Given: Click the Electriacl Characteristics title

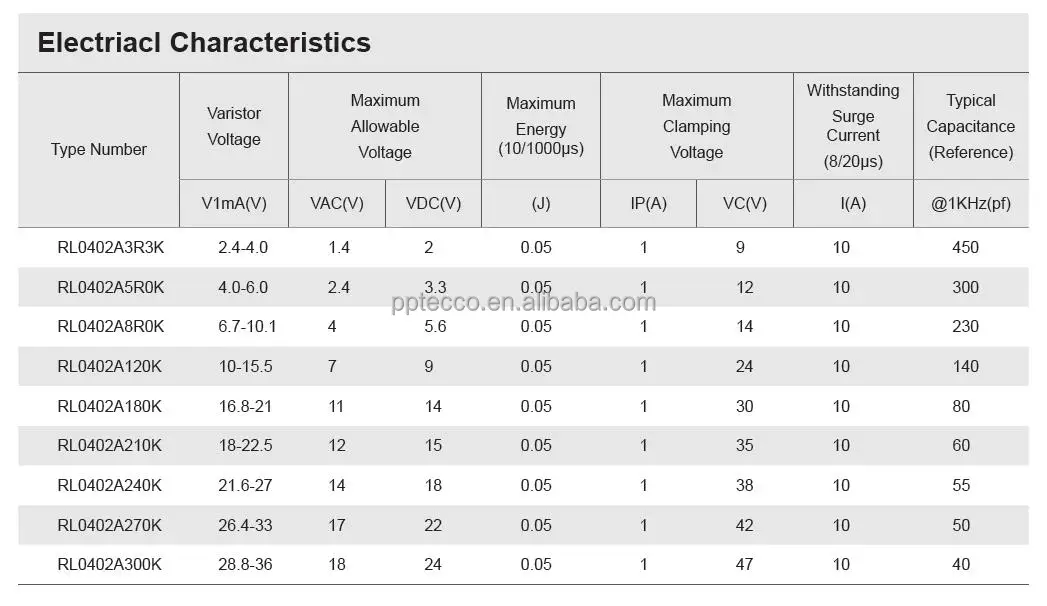Looking at the screenshot, I should 204,43.
